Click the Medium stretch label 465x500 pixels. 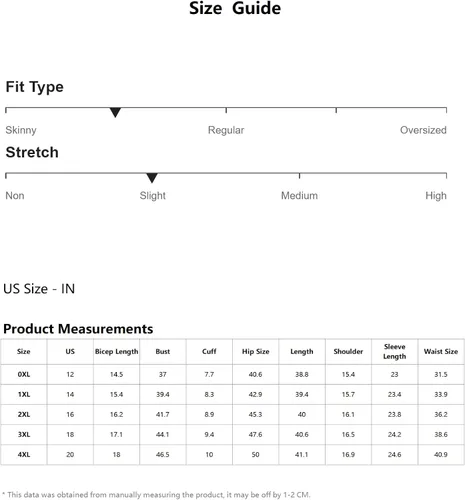point(299,195)
